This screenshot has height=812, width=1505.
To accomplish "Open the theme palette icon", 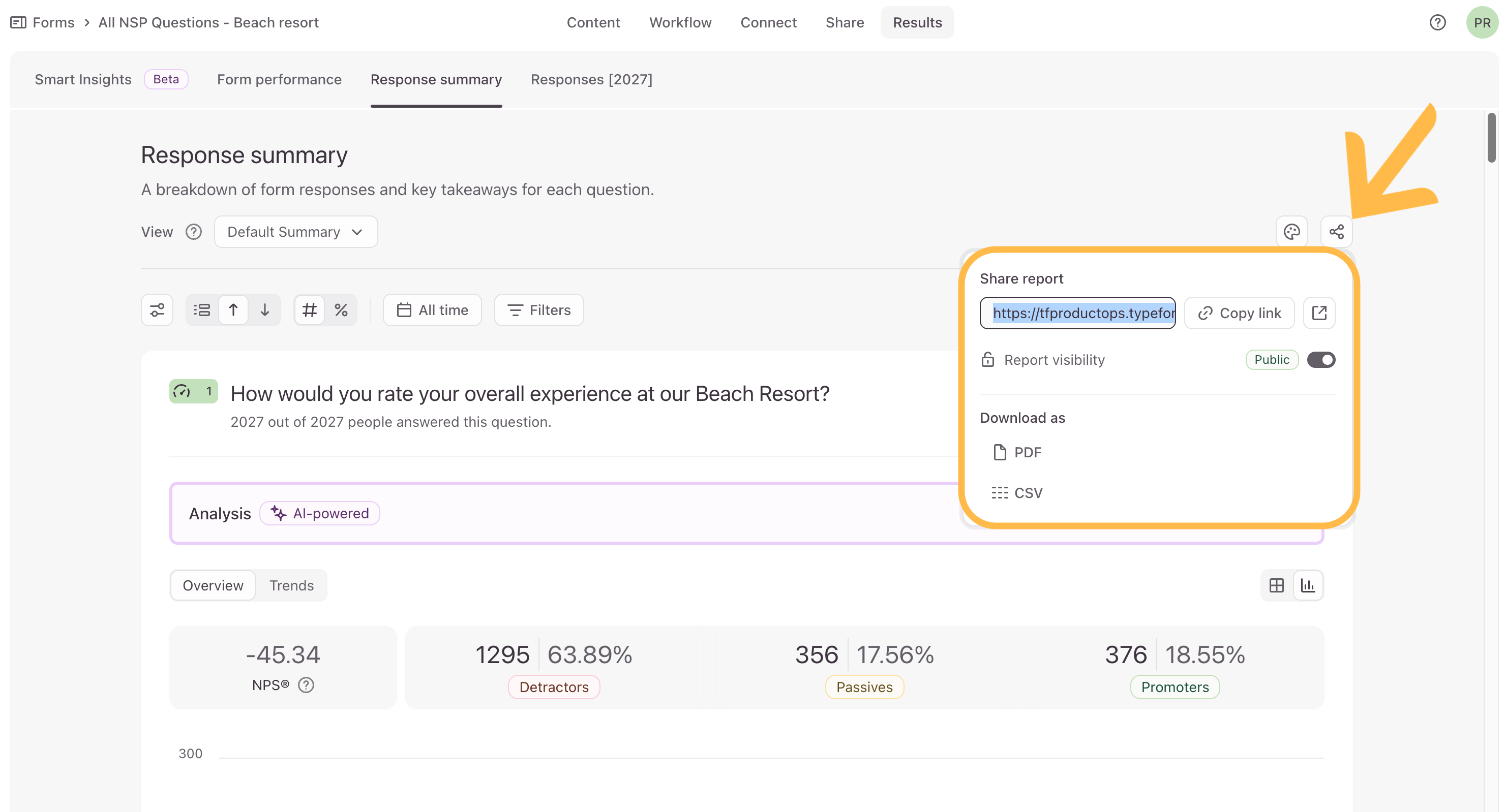I will point(1292,232).
